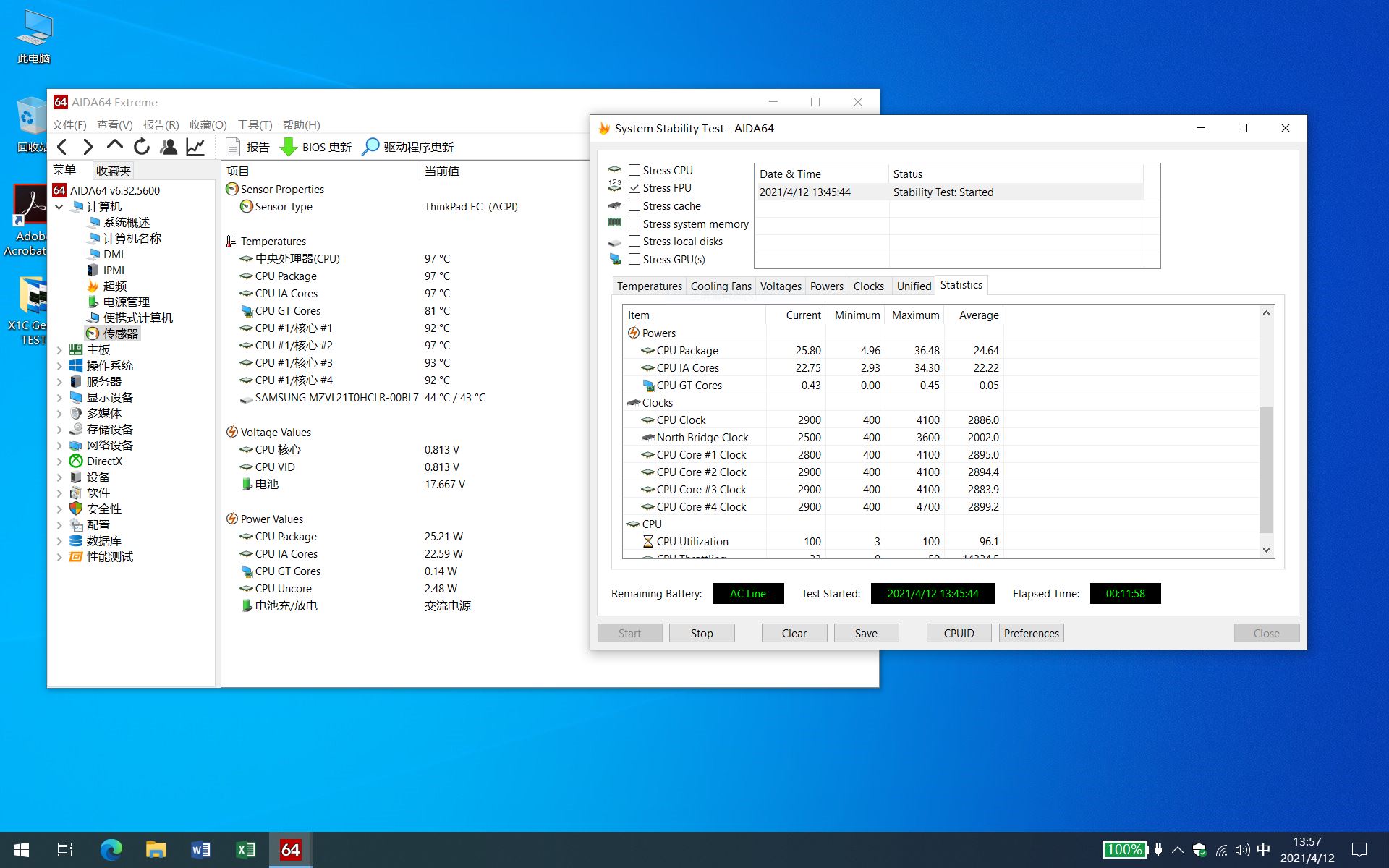Switch to the Temperatures tab
This screenshot has width=1389, height=868.
pos(649,286)
